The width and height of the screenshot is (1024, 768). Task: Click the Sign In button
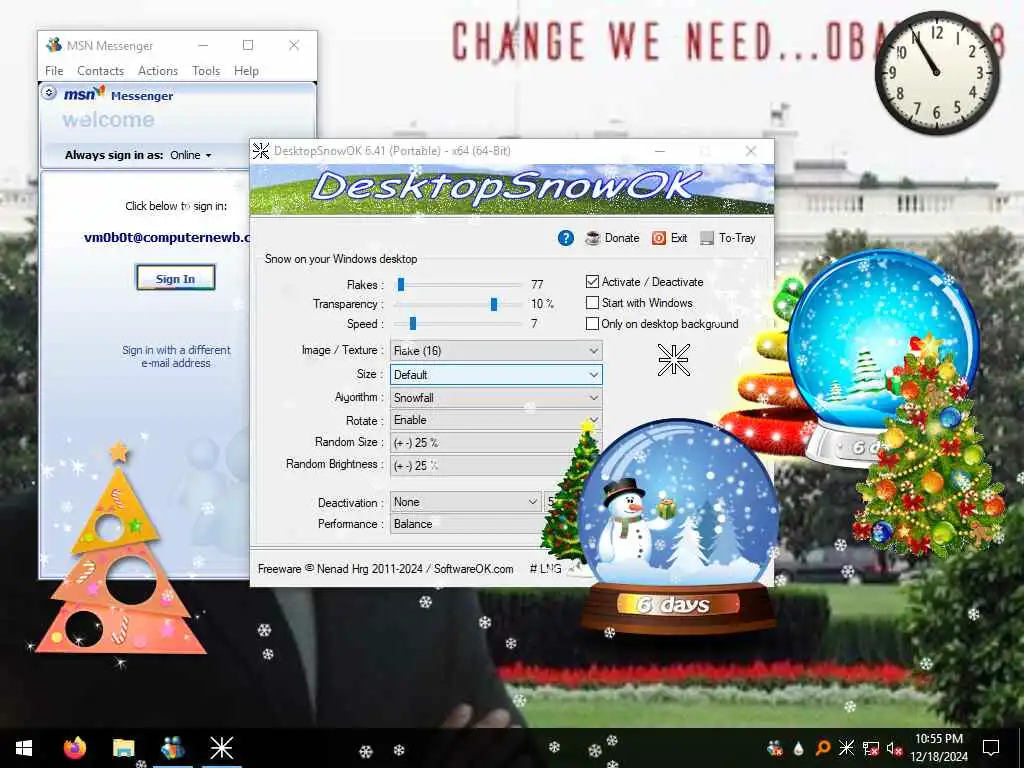[x=175, y=278]
